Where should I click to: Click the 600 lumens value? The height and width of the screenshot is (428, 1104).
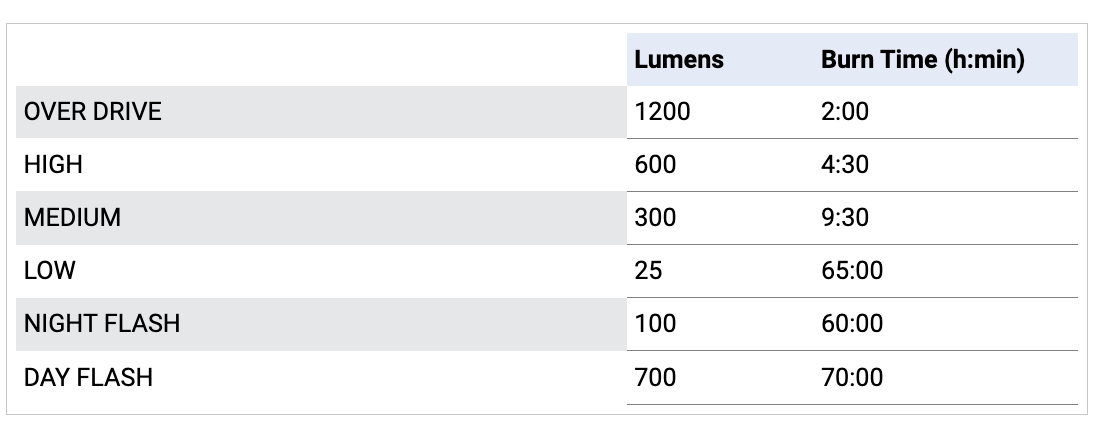656,165
